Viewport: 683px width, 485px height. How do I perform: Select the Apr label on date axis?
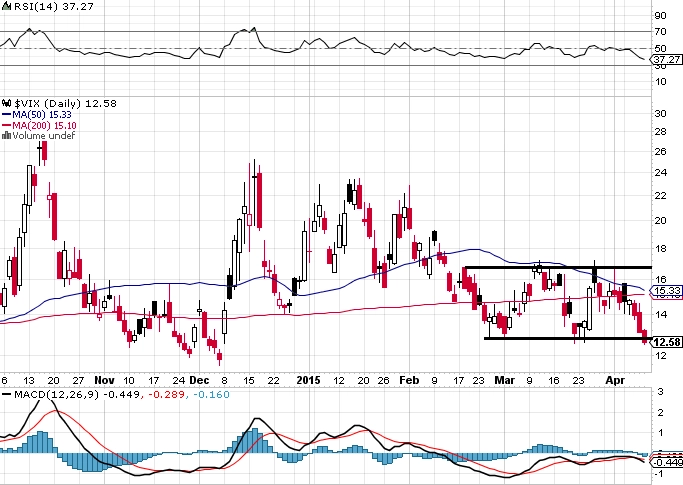(615, 380)
